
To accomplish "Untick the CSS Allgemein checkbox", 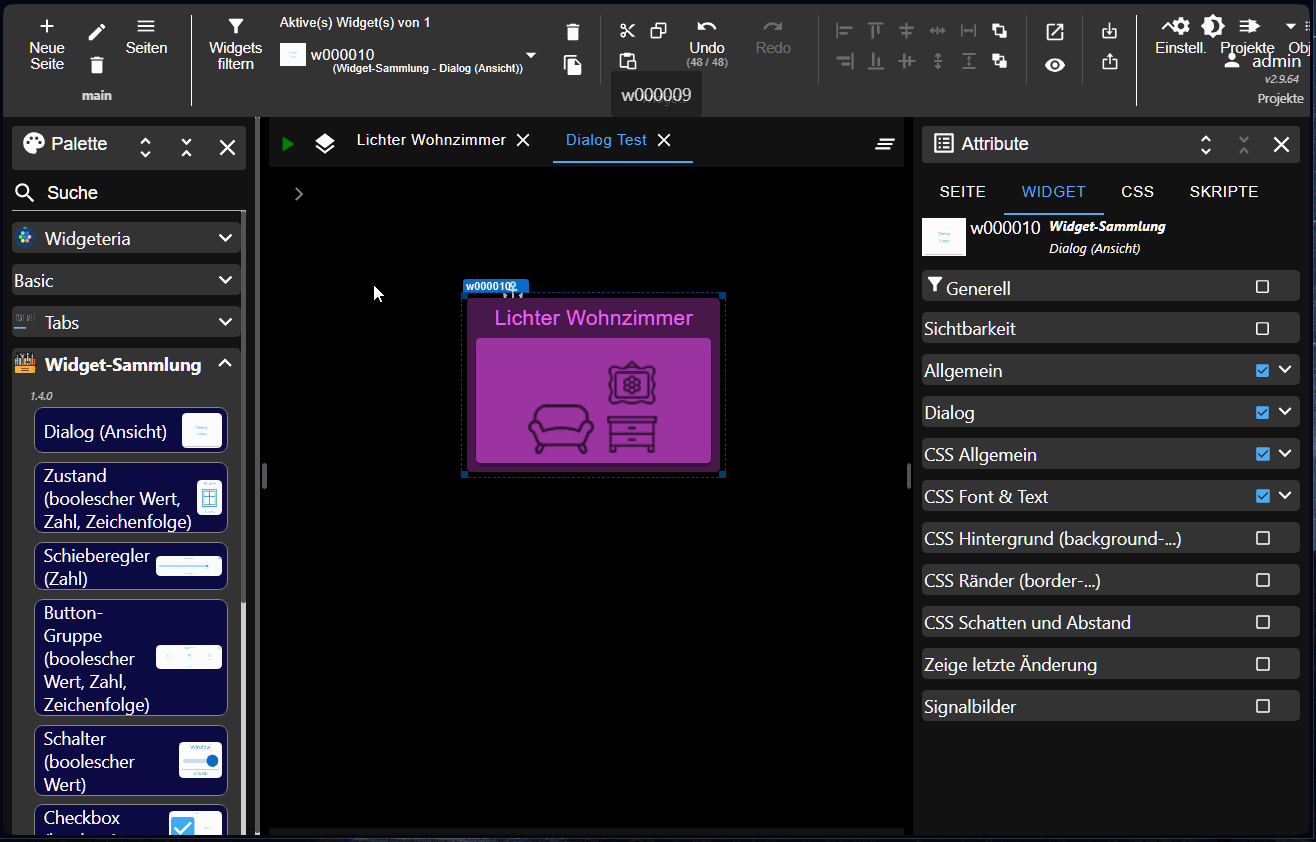I will click(1262, 454).
